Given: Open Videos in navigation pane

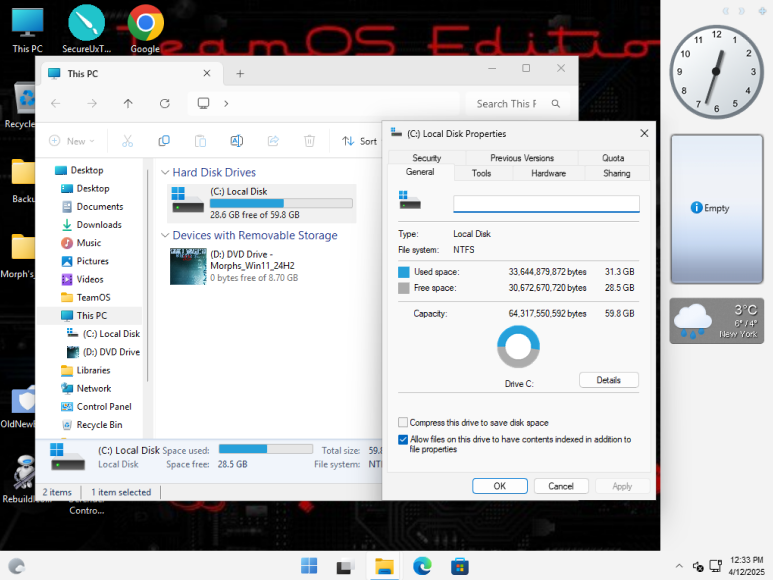Looking at the screenshot, I should click(90, 279).
